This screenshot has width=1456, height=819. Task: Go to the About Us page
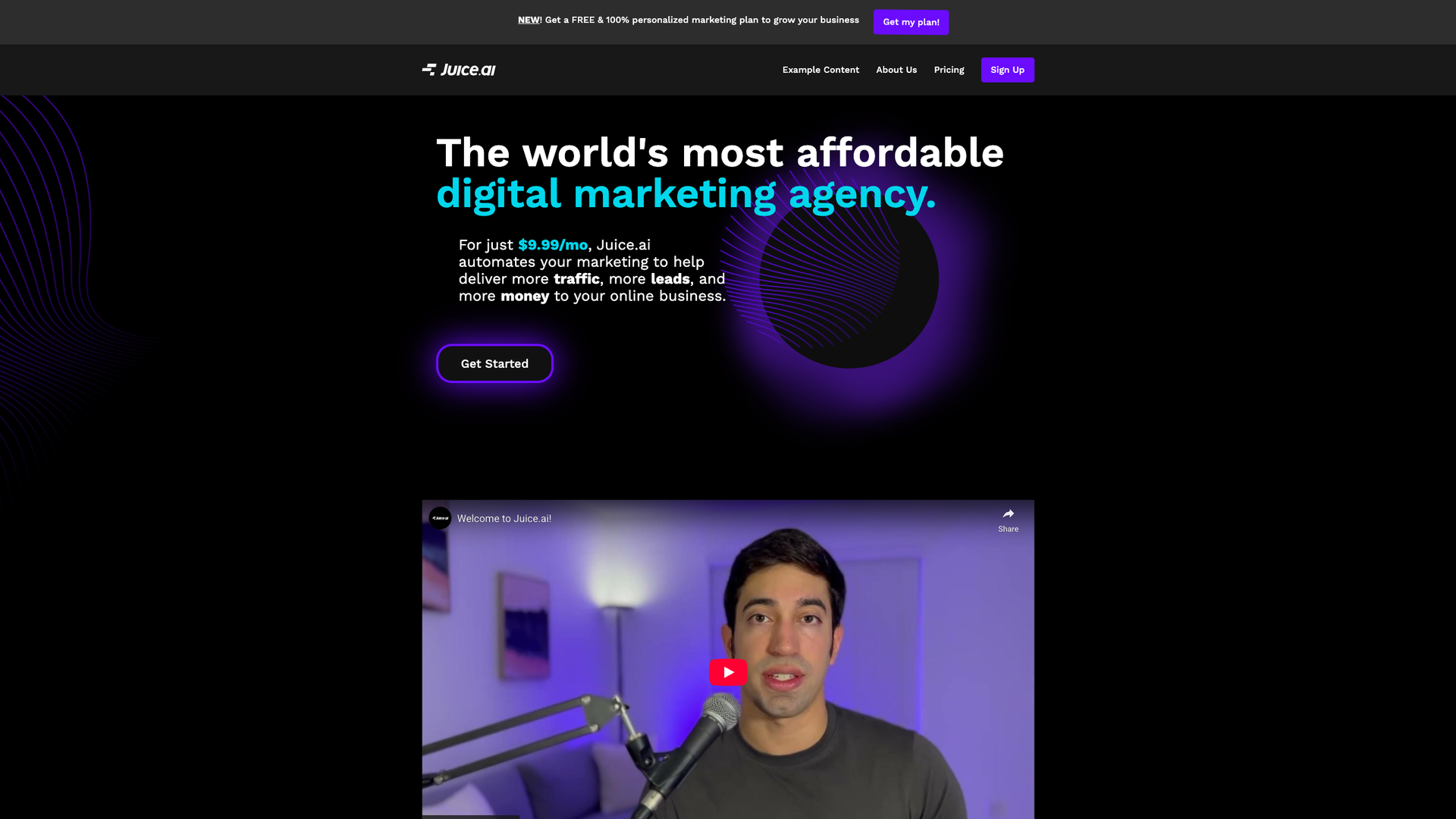click(x=896, y=70)
